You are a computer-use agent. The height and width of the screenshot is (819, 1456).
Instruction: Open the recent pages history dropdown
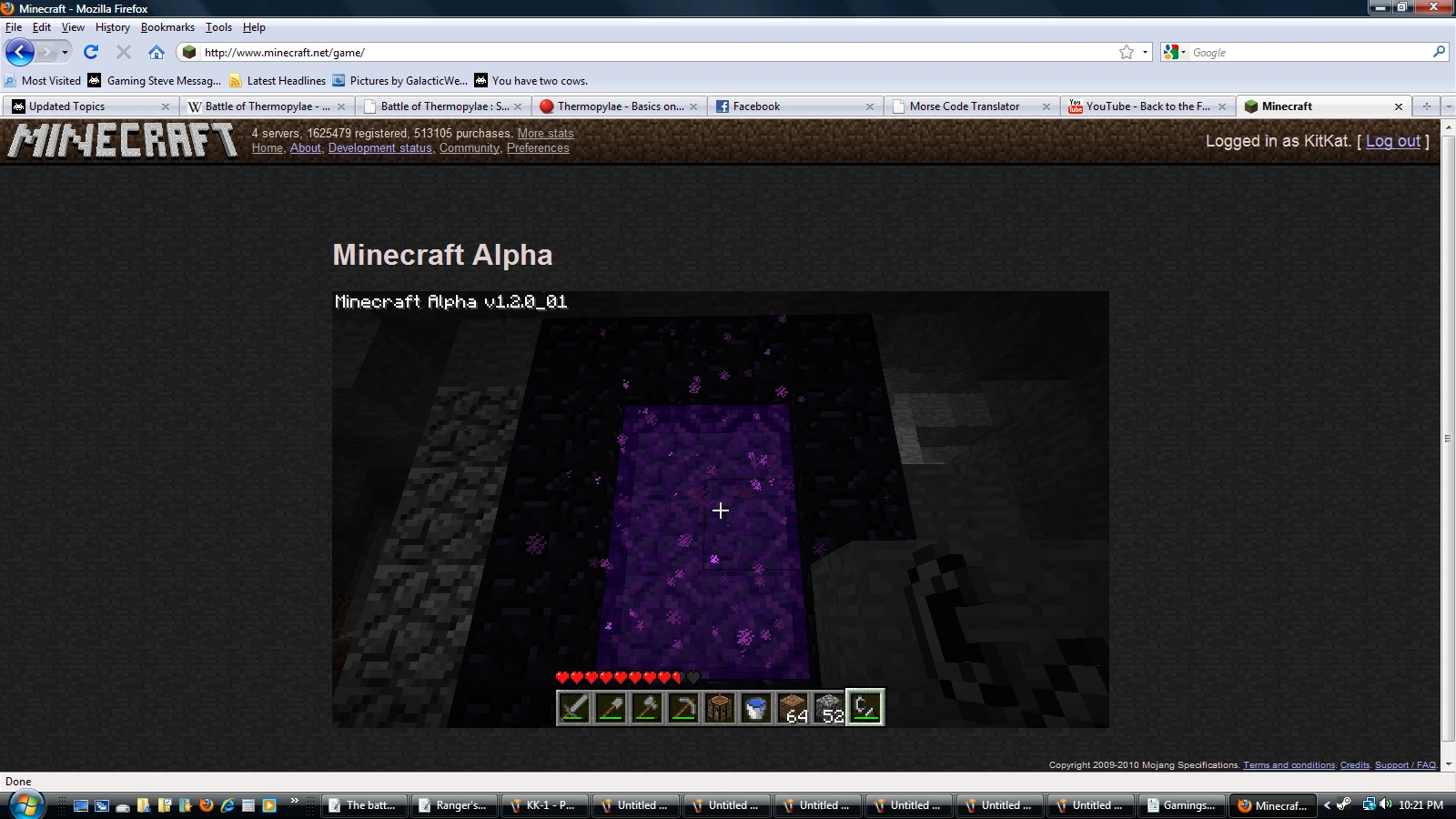click(65, 52)
